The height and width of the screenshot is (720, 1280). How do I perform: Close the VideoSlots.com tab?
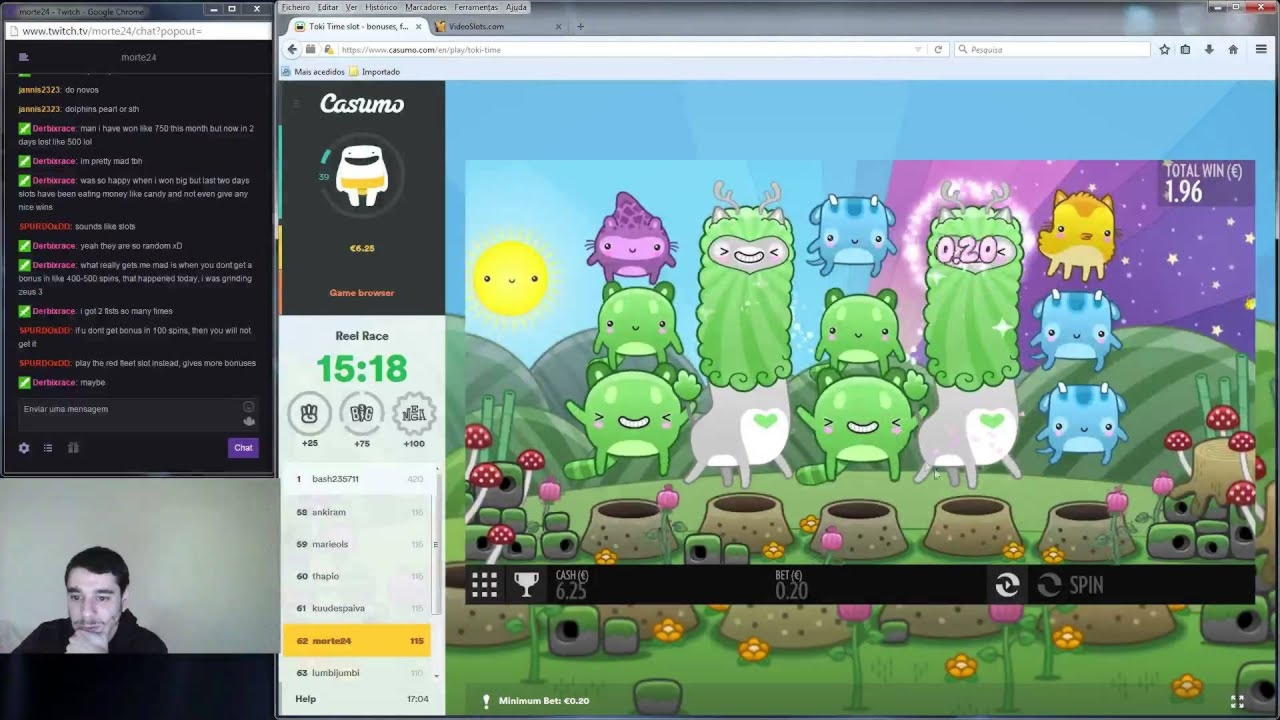click(558, 26)
